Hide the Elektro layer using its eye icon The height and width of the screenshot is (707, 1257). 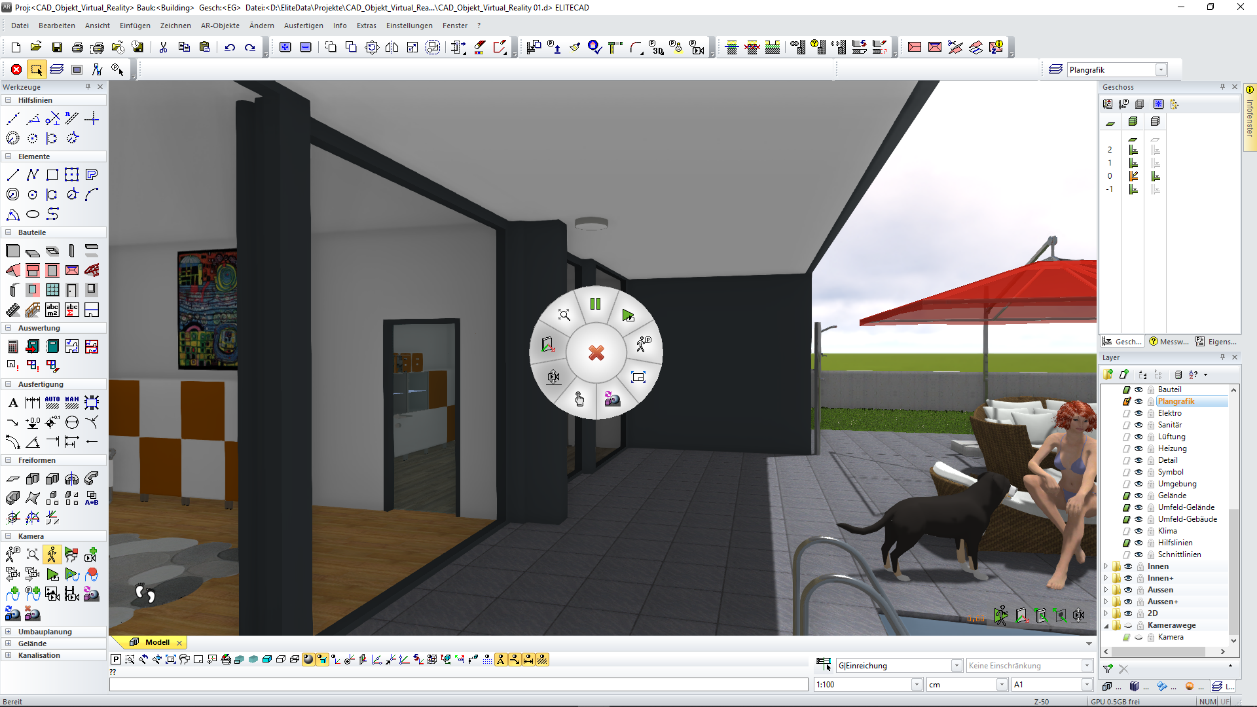click(x=1138, y=413)
